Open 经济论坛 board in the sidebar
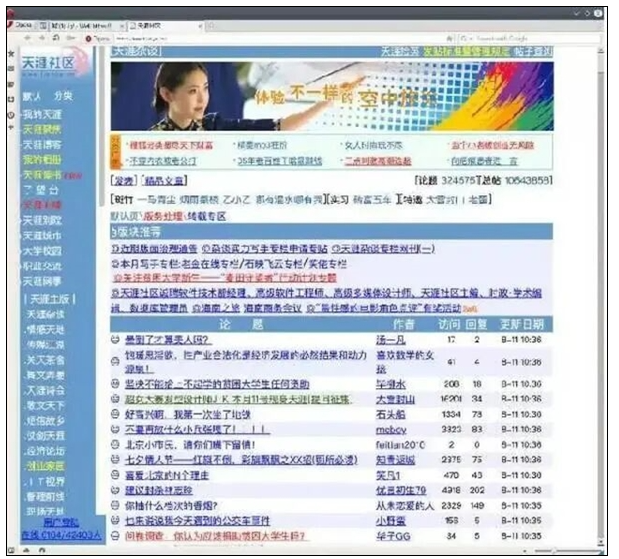 (45, 451)
